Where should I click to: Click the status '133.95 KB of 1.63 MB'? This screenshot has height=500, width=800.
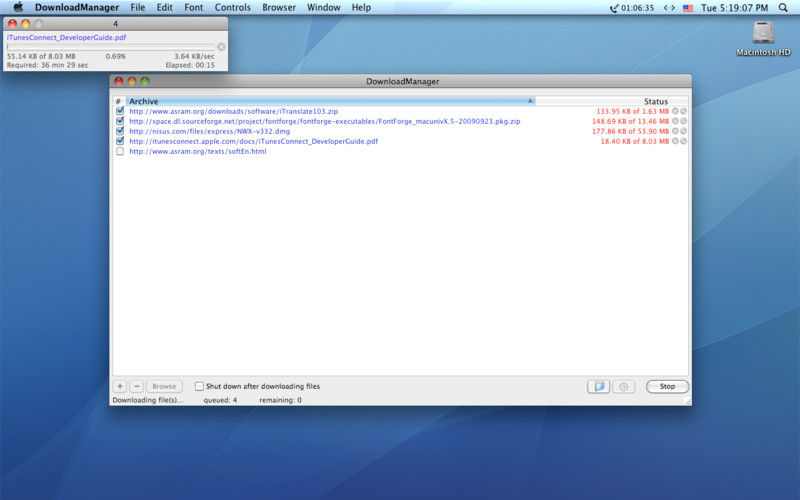pos(632,111)
